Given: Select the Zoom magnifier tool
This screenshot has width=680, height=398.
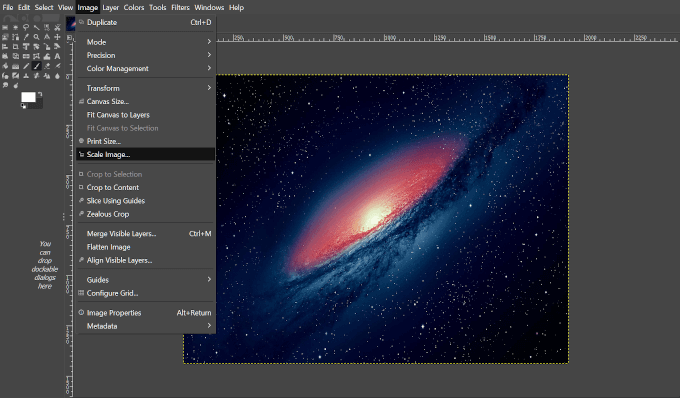Looking at the screenshot, I should pos(36,37).
